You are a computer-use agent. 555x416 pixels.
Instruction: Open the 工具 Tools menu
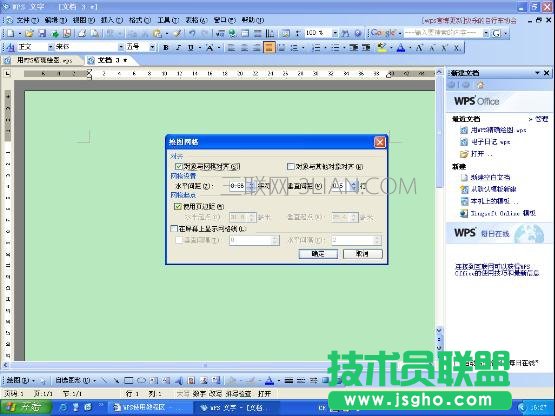pyautogui.click(x=168, y=20)
